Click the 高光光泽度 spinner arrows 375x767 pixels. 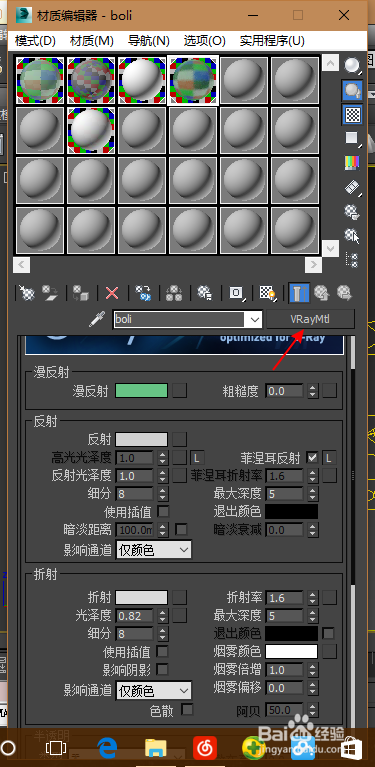click(163, 458)
